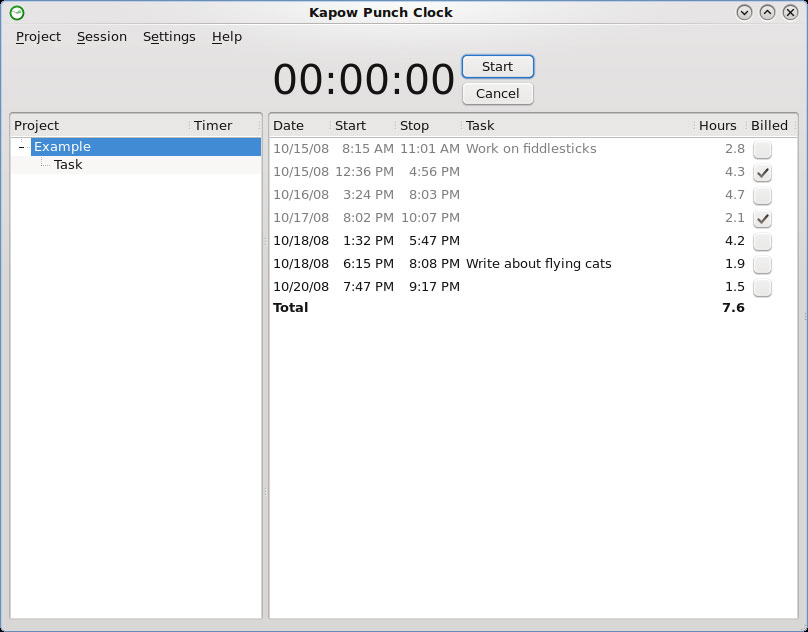
Task: Click the 6:15 PM start time
Action: (x=368, y=263)
